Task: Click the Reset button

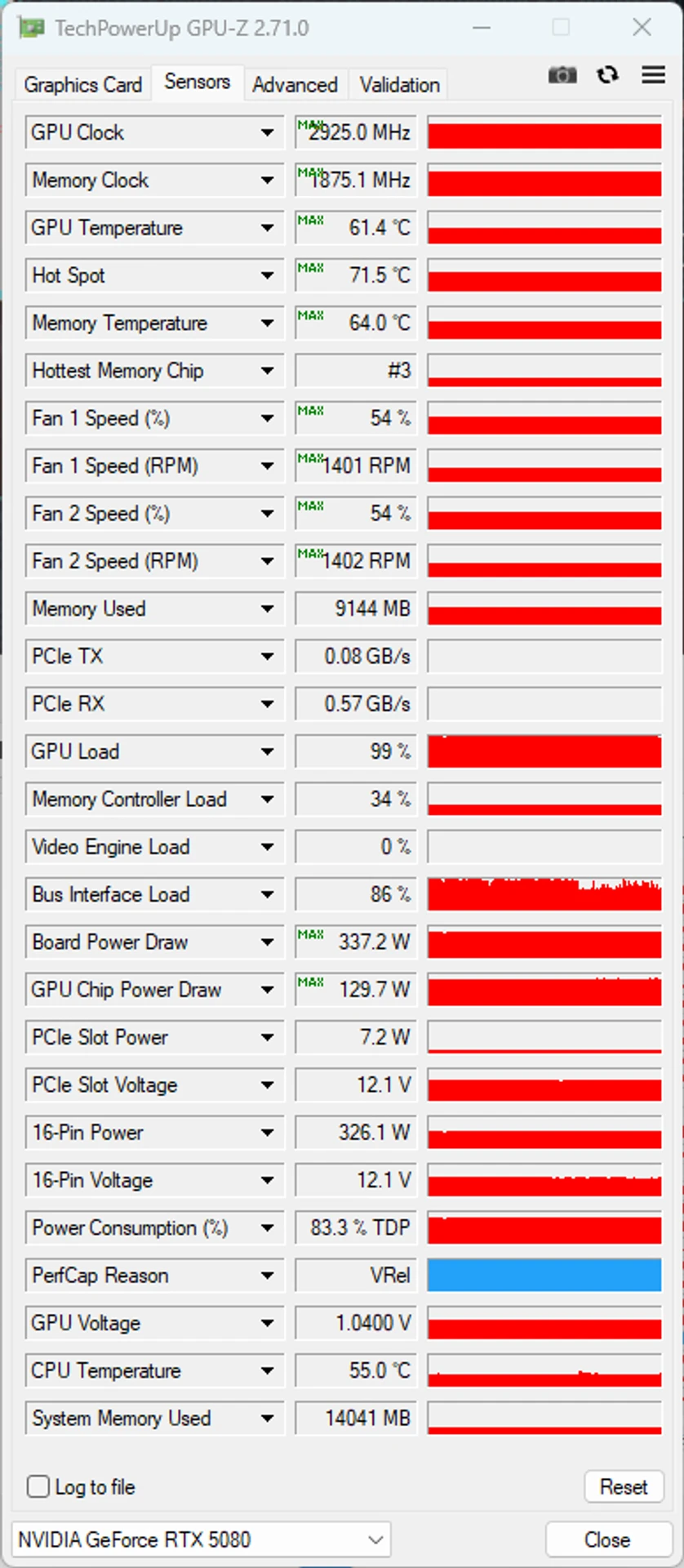Action: [x=624, y=1486]
